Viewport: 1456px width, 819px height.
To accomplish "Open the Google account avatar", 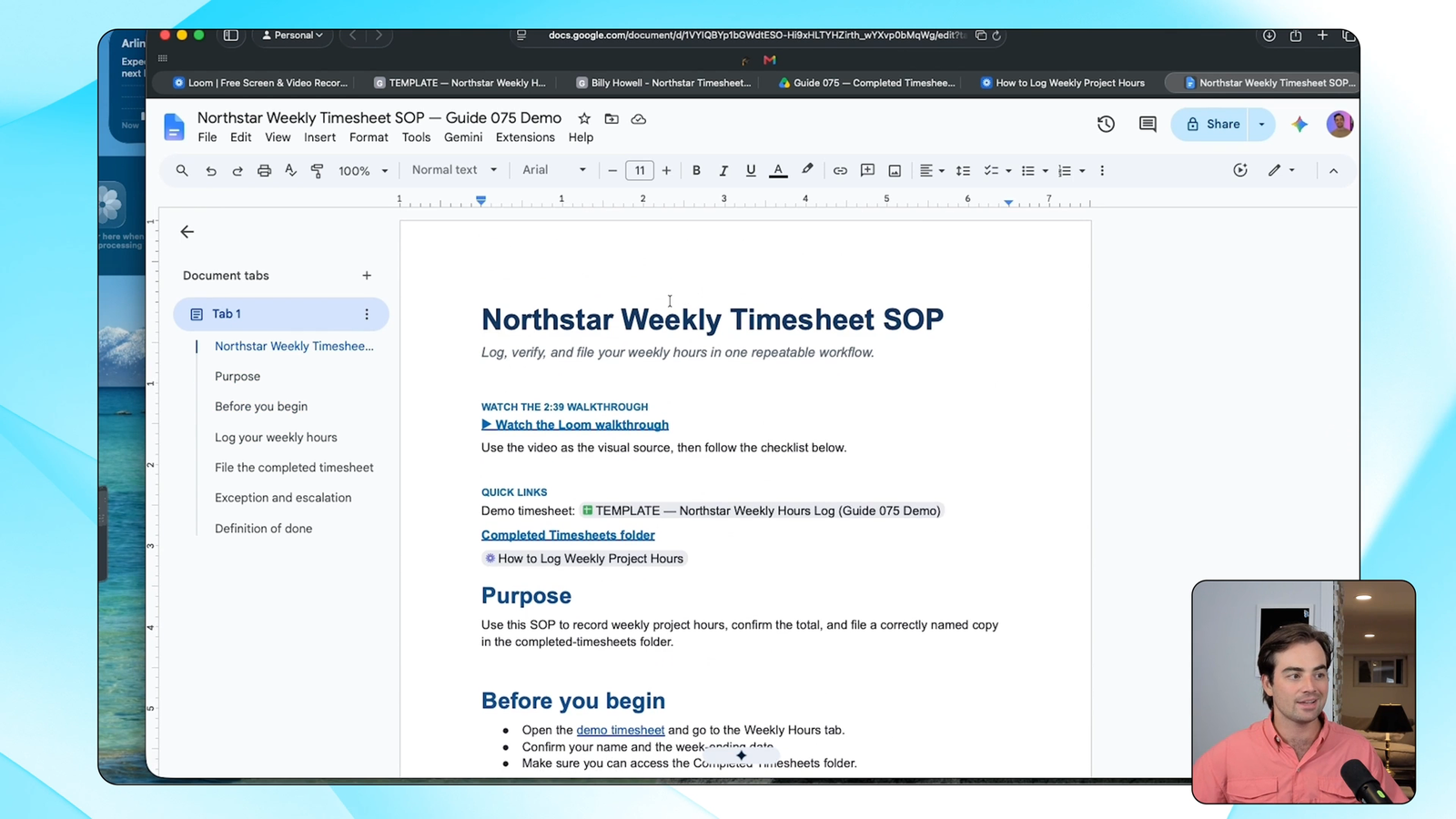I will coord(1340,124).
